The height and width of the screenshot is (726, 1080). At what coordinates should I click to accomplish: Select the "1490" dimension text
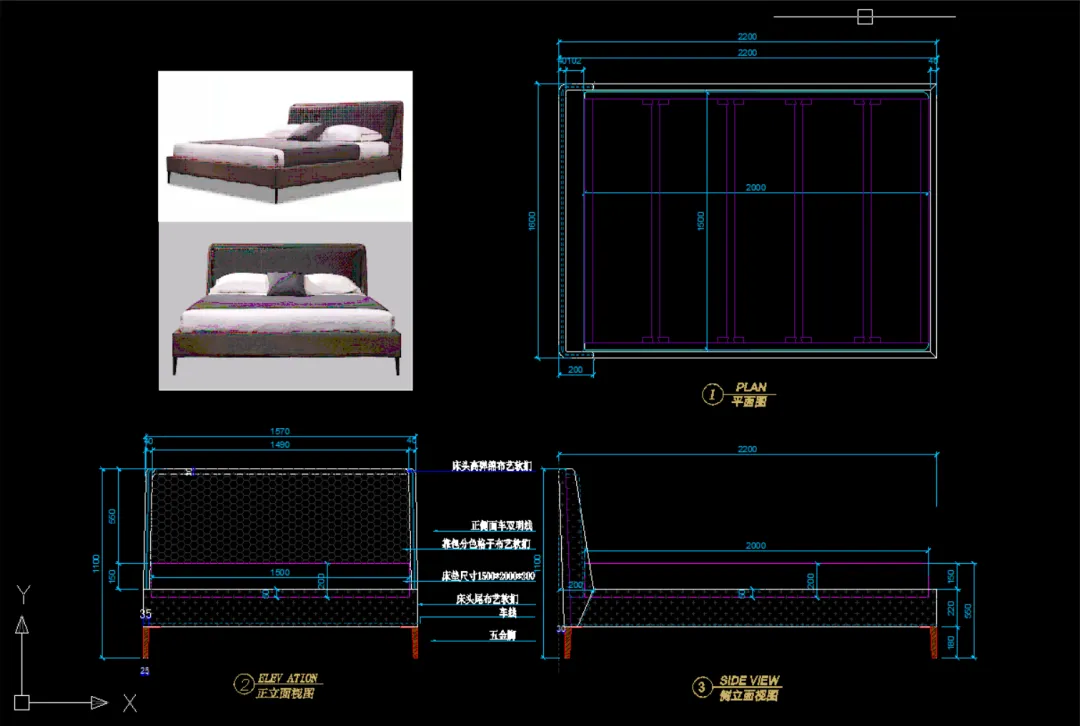pos(280,445)
